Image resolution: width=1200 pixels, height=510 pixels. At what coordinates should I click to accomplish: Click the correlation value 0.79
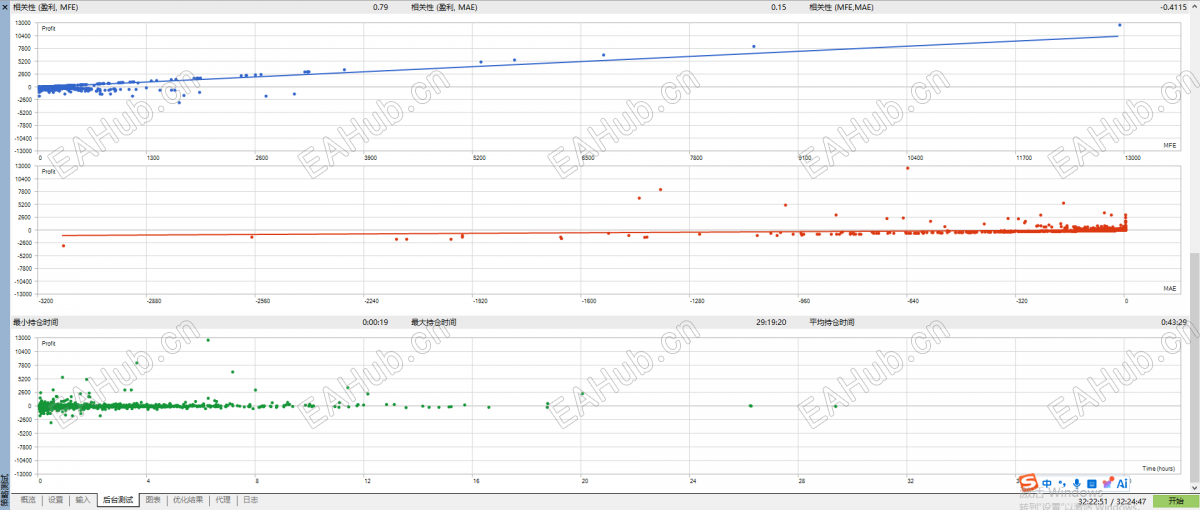(x=380, y=7)
